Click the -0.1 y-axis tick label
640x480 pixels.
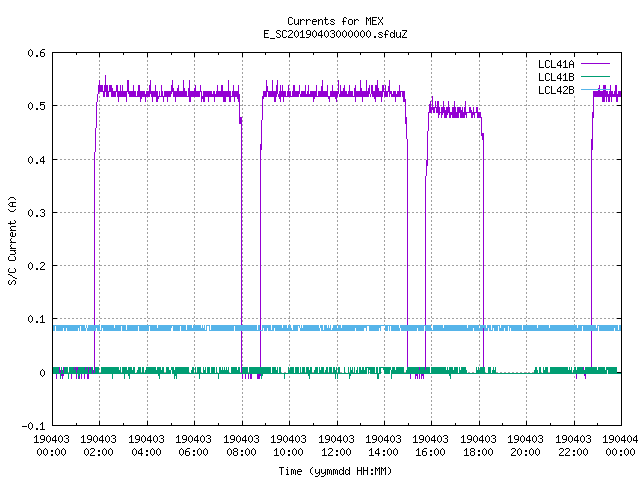pos(33,426)
